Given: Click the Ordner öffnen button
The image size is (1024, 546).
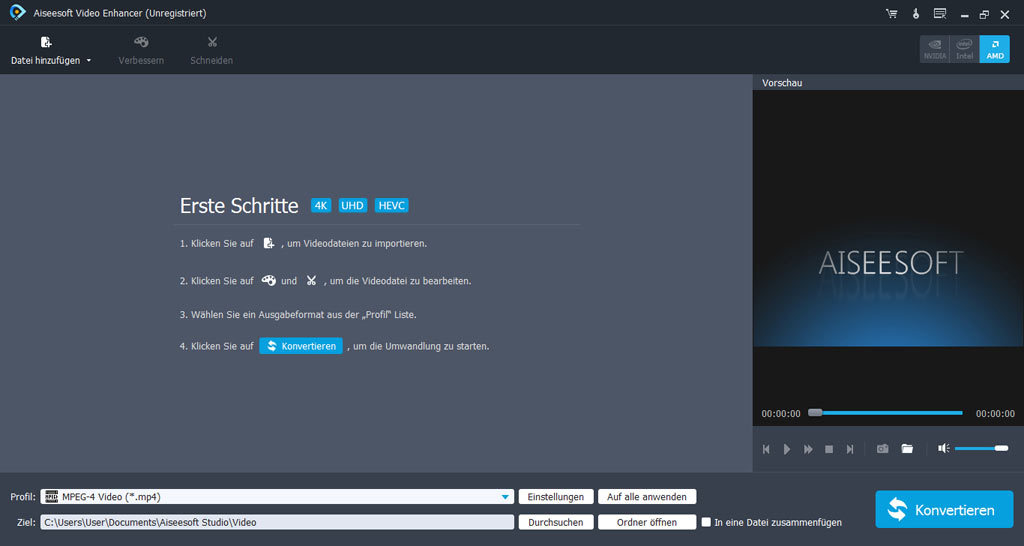Looking at the screenshot, I should (x=647, y=522).
